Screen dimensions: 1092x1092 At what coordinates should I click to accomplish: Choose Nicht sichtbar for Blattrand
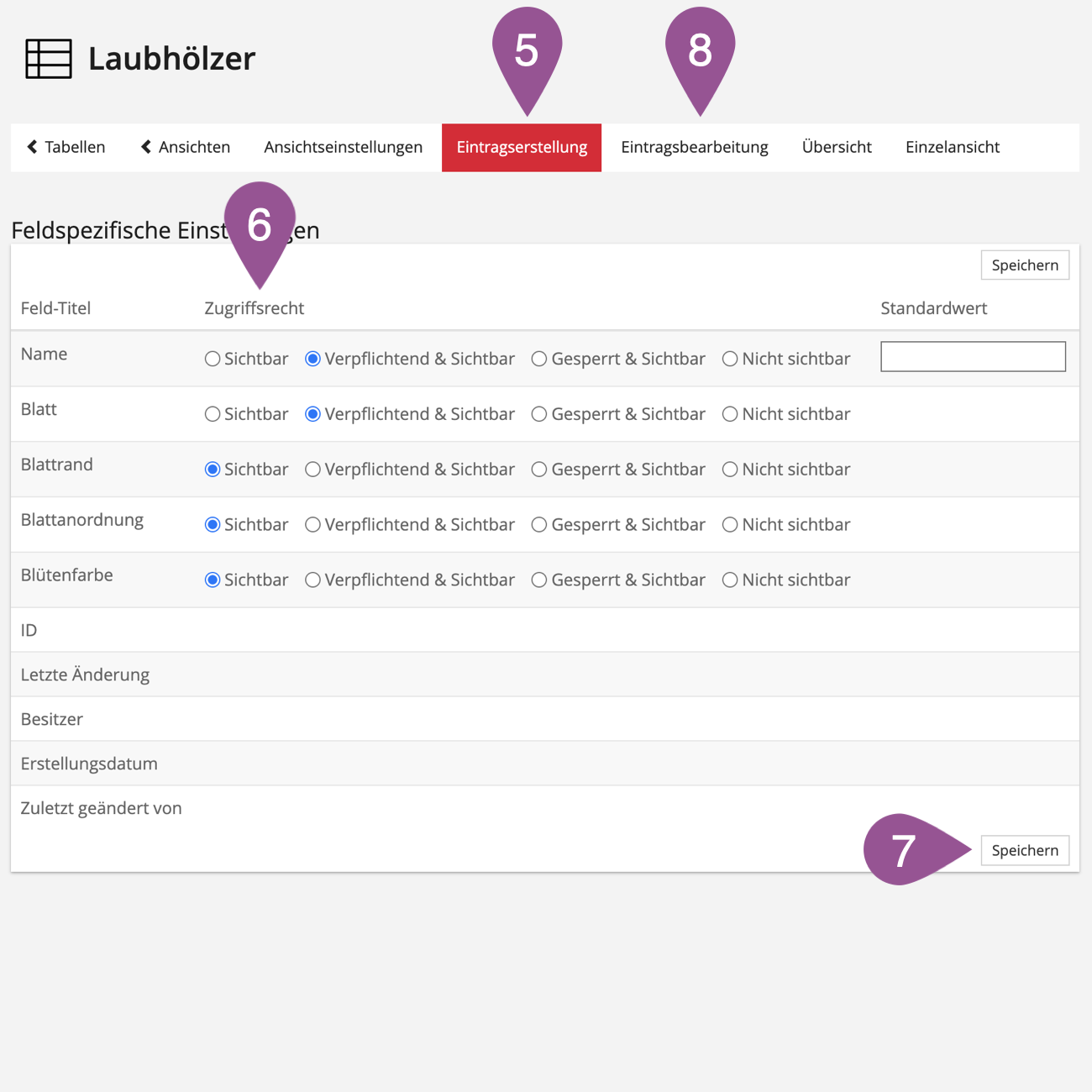coord(730,470)
